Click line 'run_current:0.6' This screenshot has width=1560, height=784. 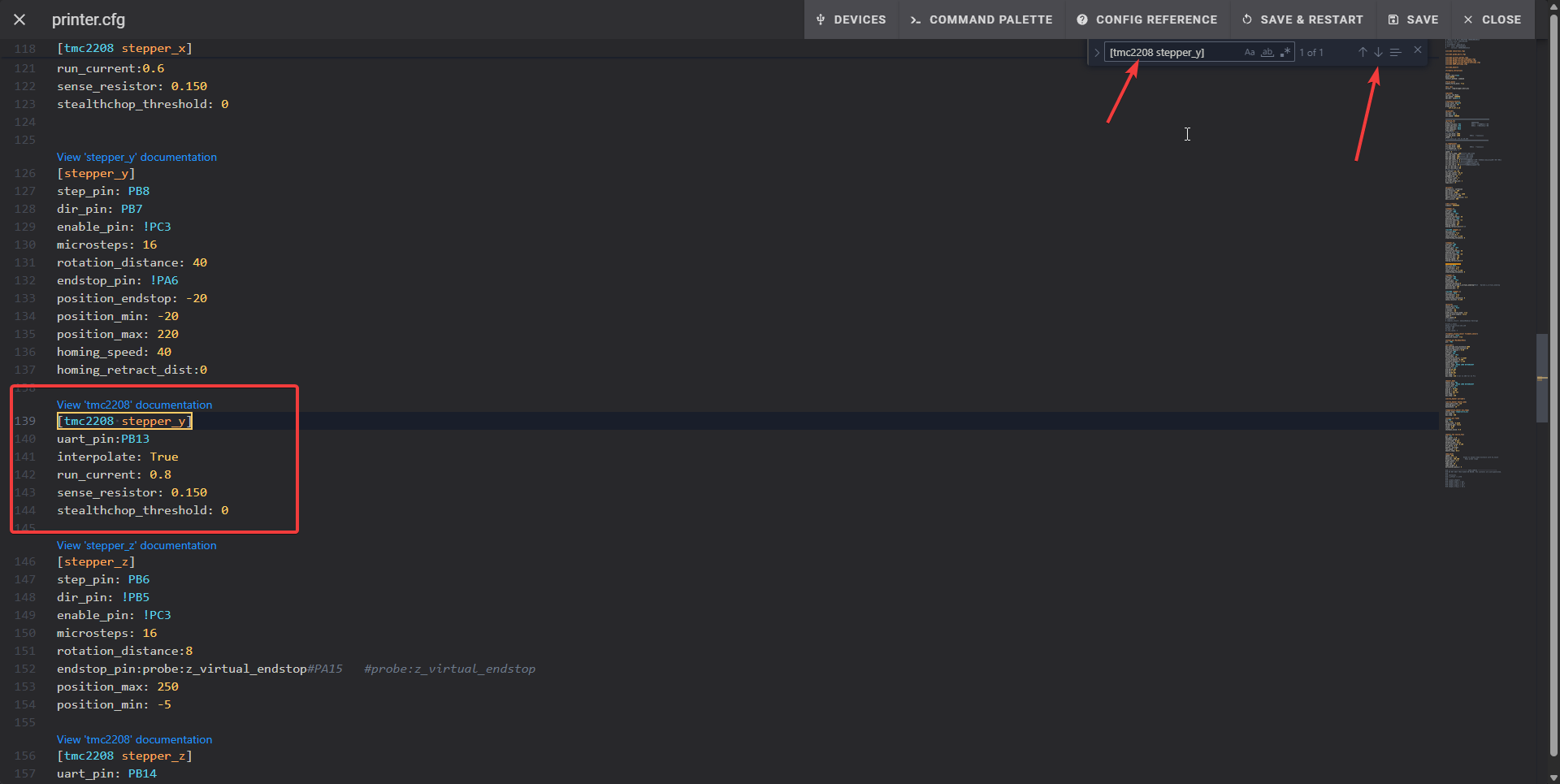pyautogui.click(x=110, y=68)
